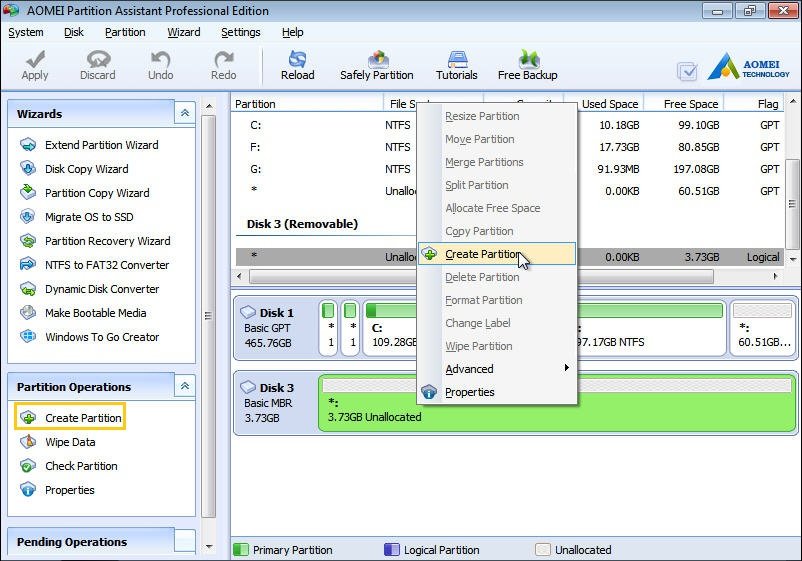Click the Undo arrow icon
This screenshot has width=802, height=561.
point(161,59)
